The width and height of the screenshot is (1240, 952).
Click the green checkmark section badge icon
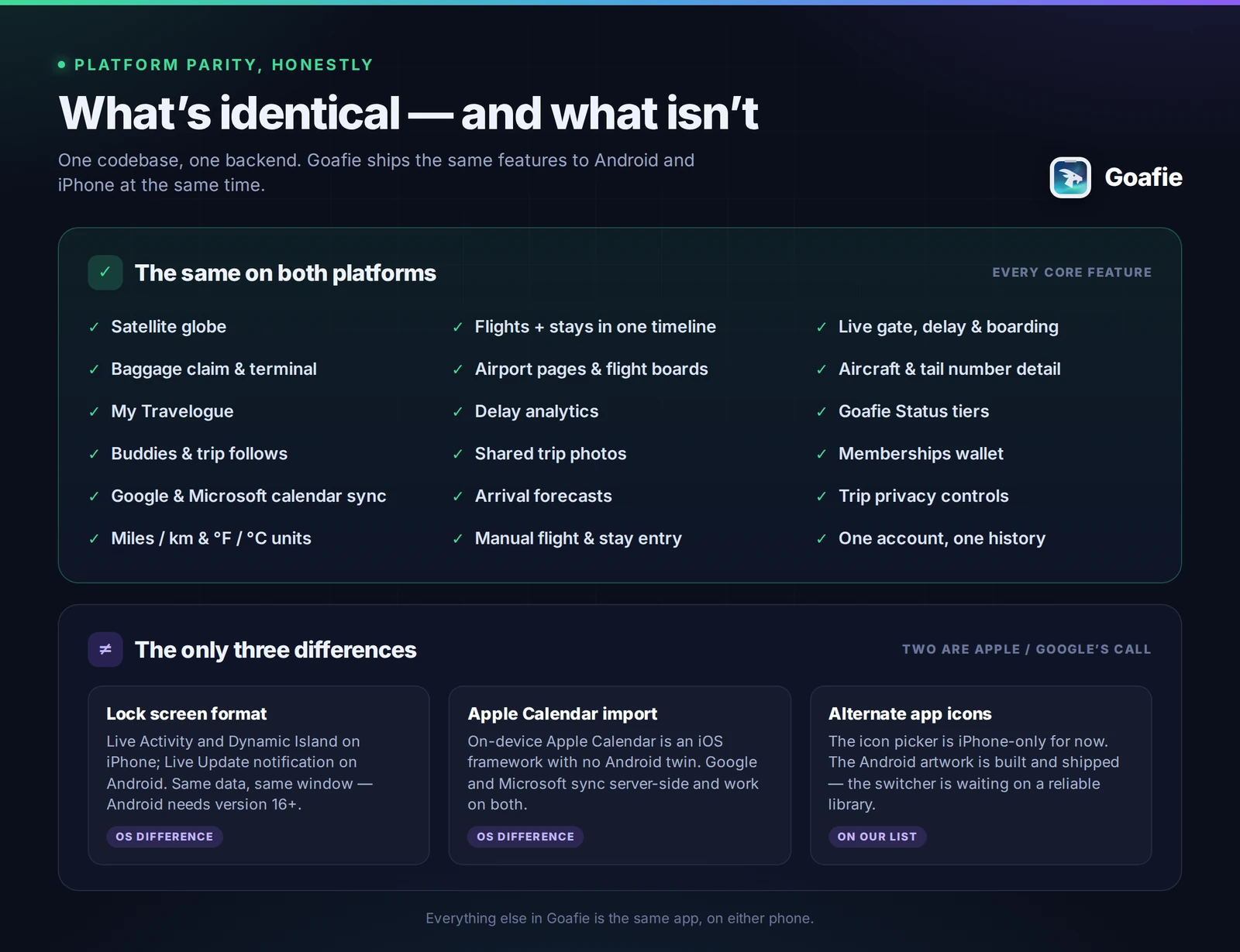tap(105, 273)
